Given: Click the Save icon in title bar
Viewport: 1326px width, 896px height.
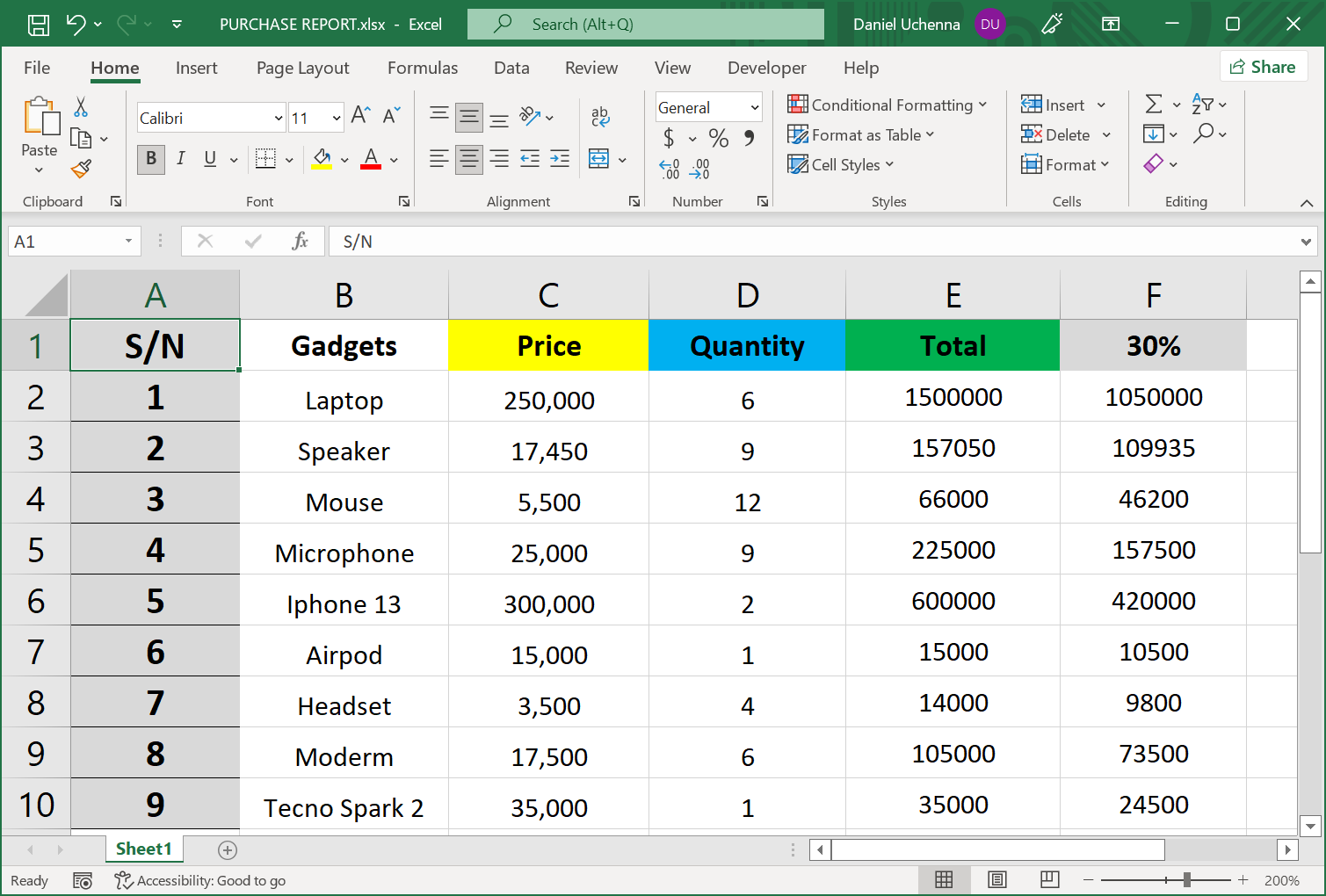Looking at the screenshot, I should (x=39, y=25).
